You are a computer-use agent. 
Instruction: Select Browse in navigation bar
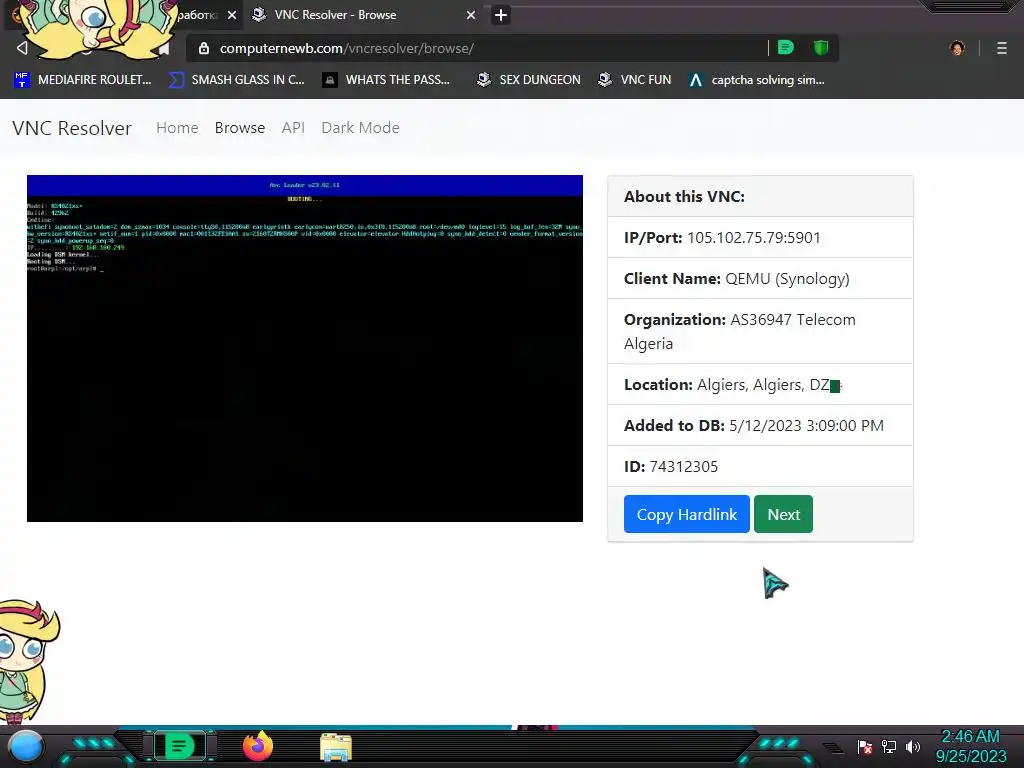point(240,128)
